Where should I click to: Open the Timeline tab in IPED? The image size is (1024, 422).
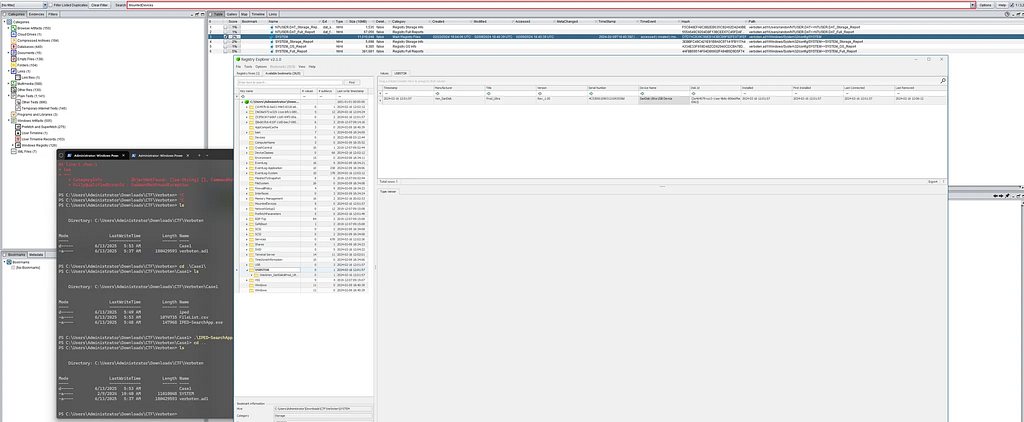[258, 14]
